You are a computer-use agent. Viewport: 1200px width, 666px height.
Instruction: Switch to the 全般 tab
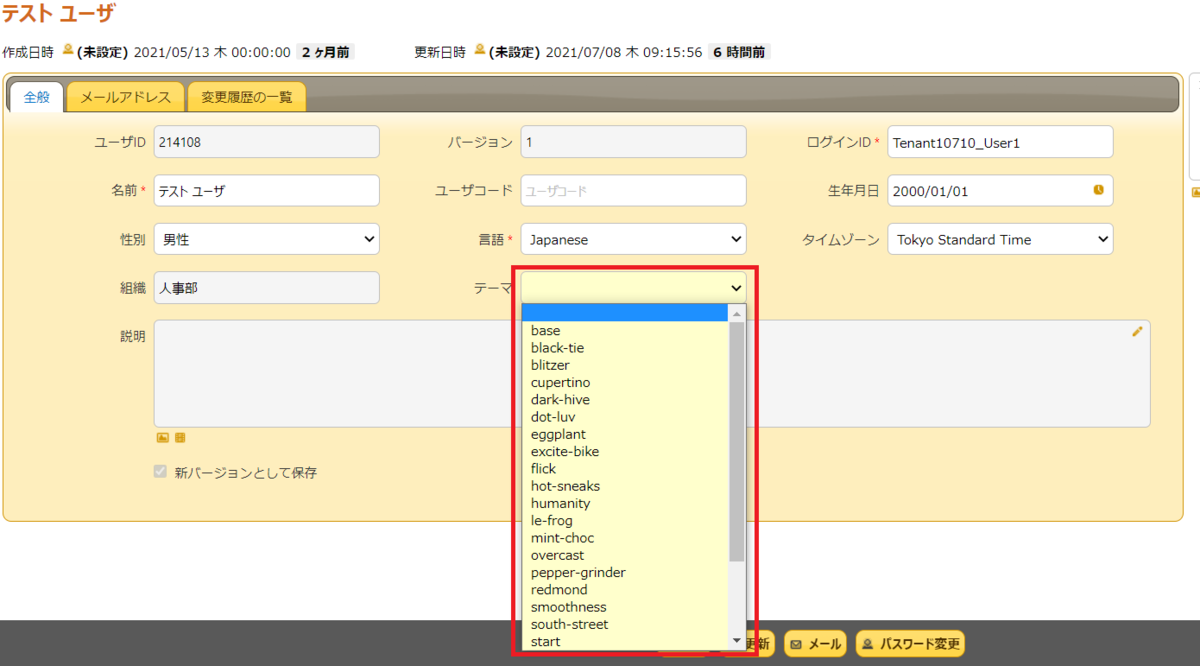[36, 97]
